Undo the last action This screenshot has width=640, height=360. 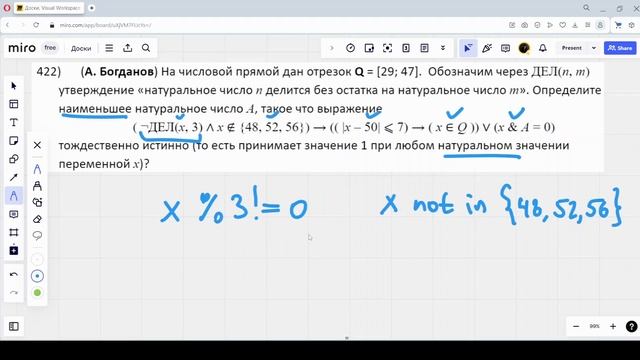point(13,274)
